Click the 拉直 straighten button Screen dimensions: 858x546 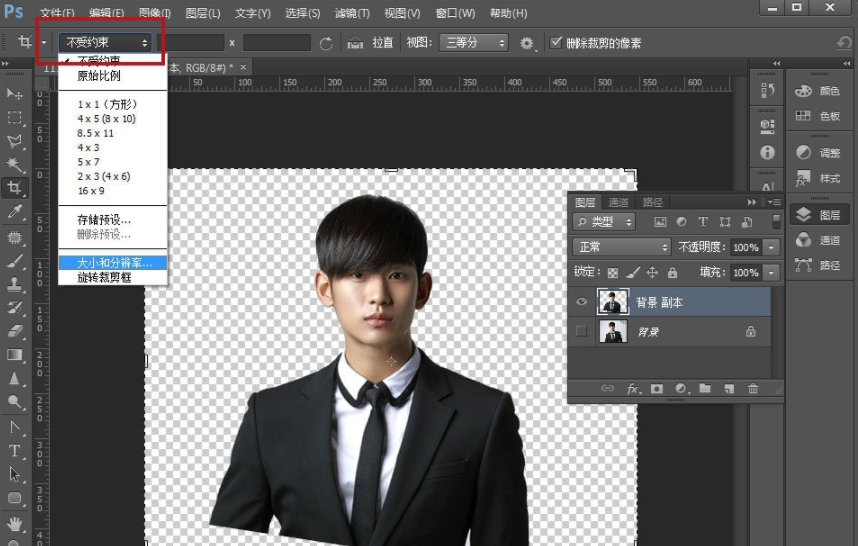tap(382, 43)
